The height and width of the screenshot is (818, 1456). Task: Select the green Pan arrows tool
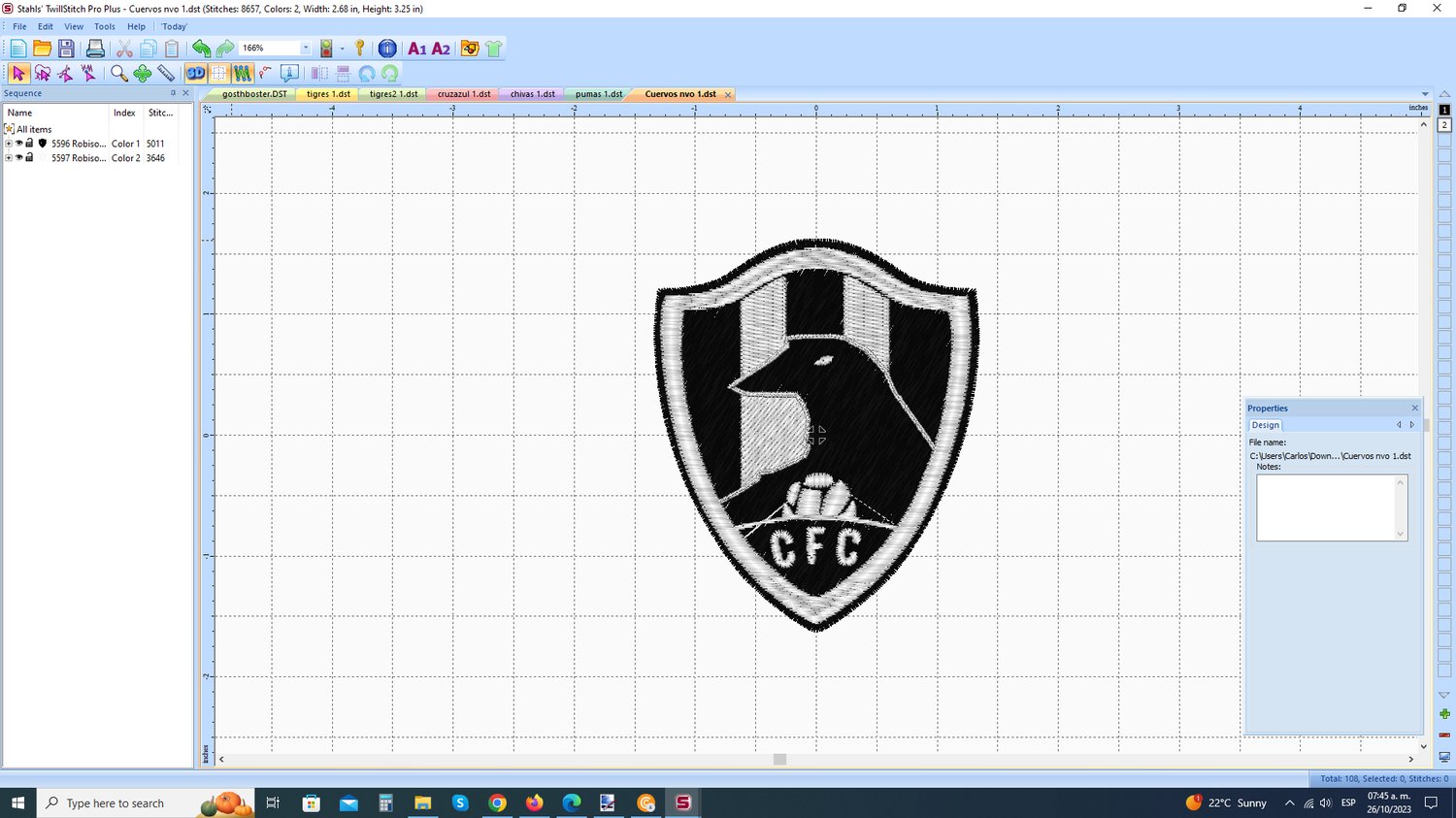point(143,73)
